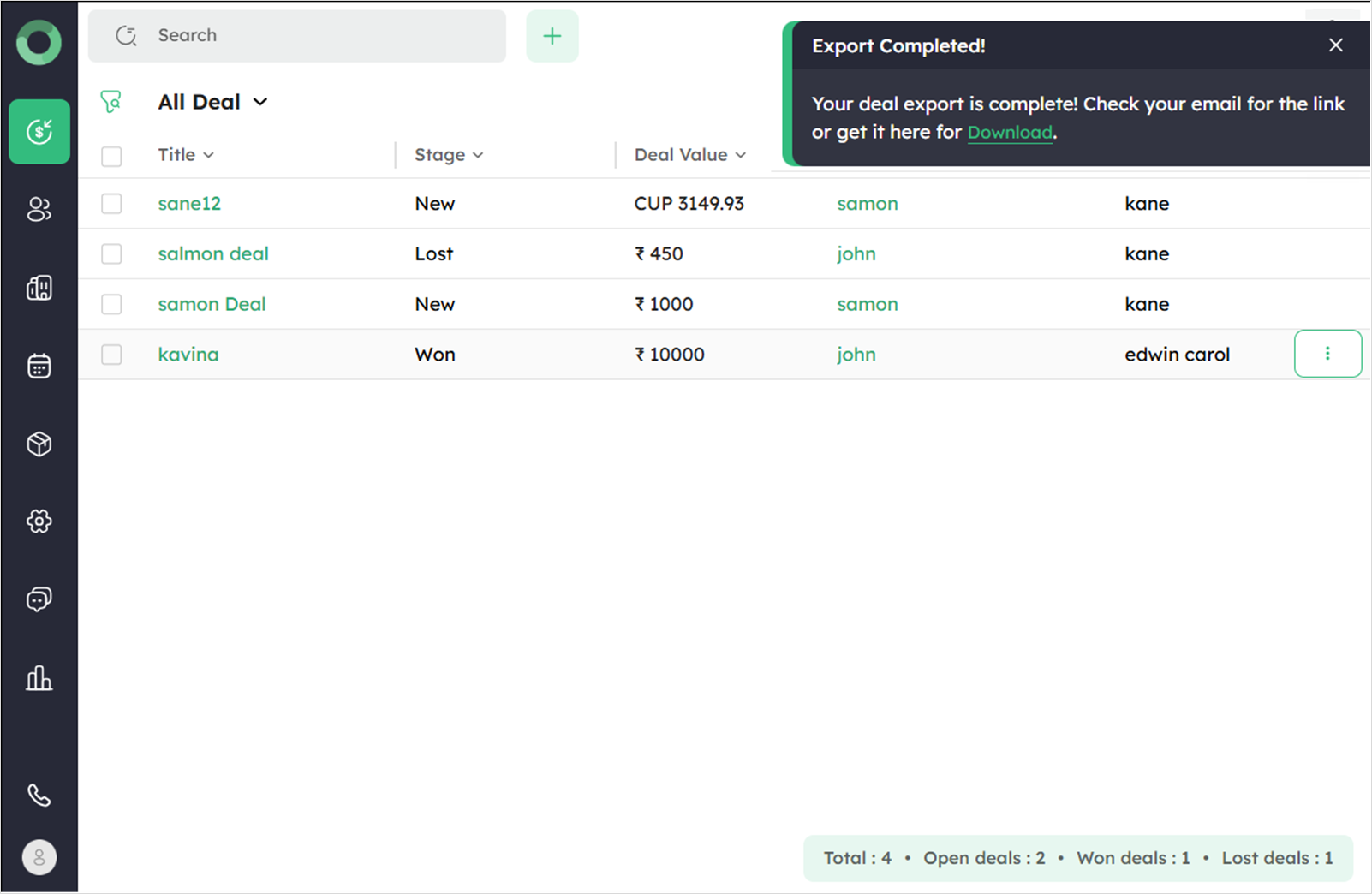
Task: Tick the checkbox for sane12 deal
Action: coord(111,204)
